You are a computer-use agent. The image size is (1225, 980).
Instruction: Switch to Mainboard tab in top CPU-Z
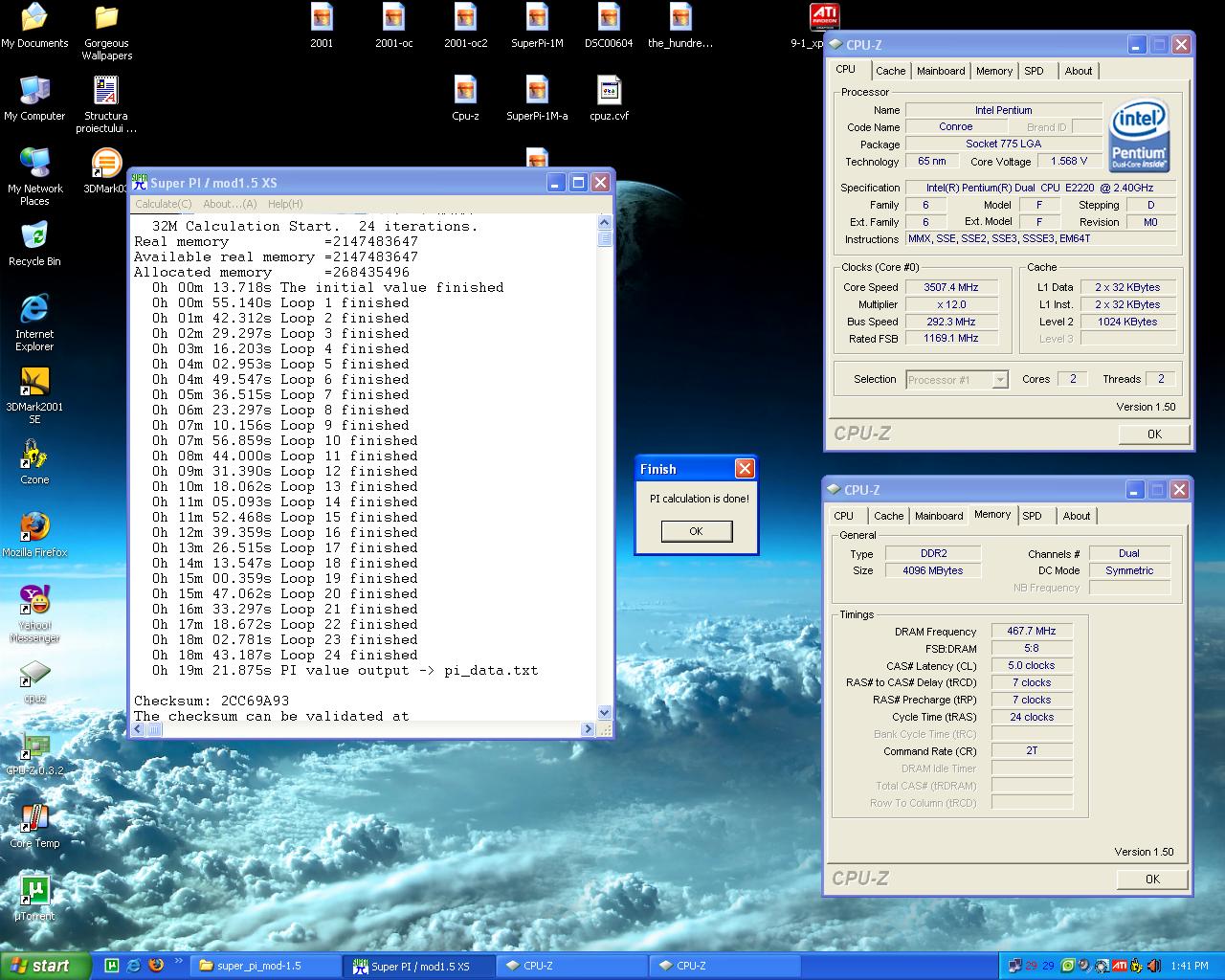point(941,71)
